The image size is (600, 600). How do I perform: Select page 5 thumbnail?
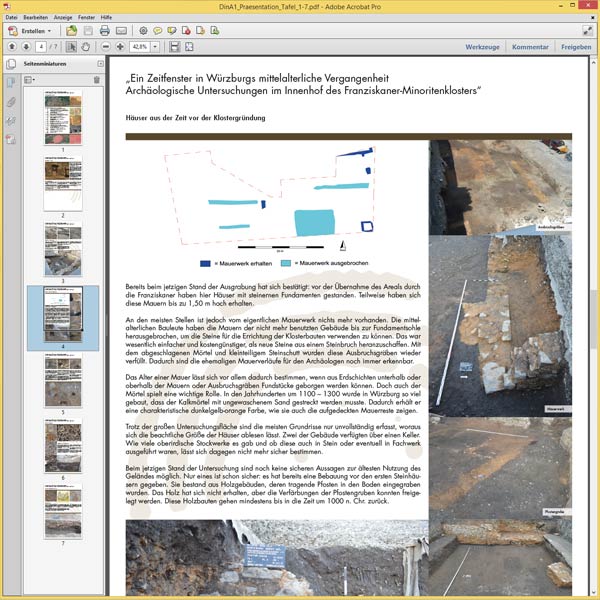[63, 380]
